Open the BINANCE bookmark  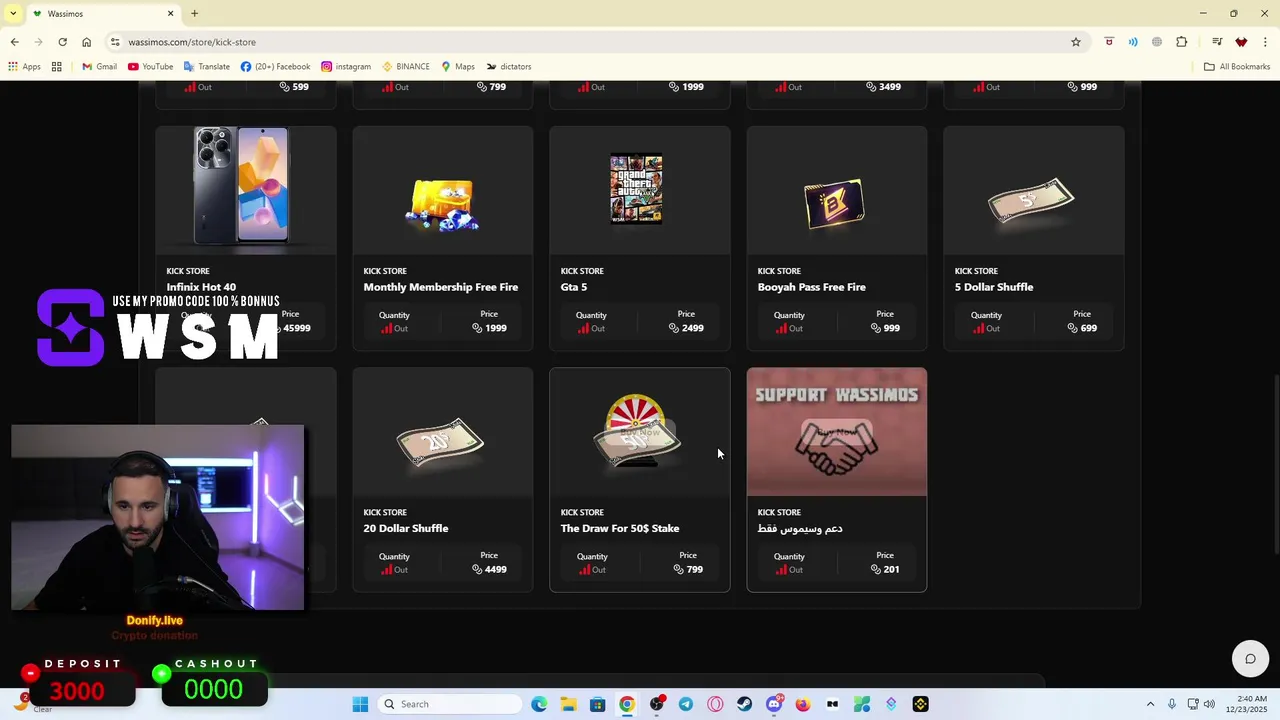point(405,67)
